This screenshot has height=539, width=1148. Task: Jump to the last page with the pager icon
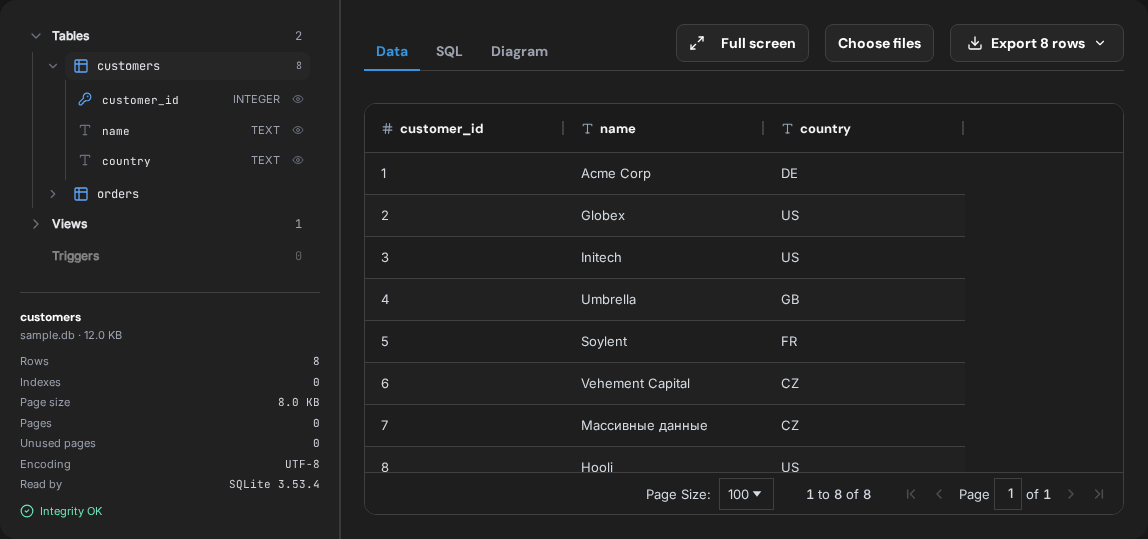(1098, 494)
